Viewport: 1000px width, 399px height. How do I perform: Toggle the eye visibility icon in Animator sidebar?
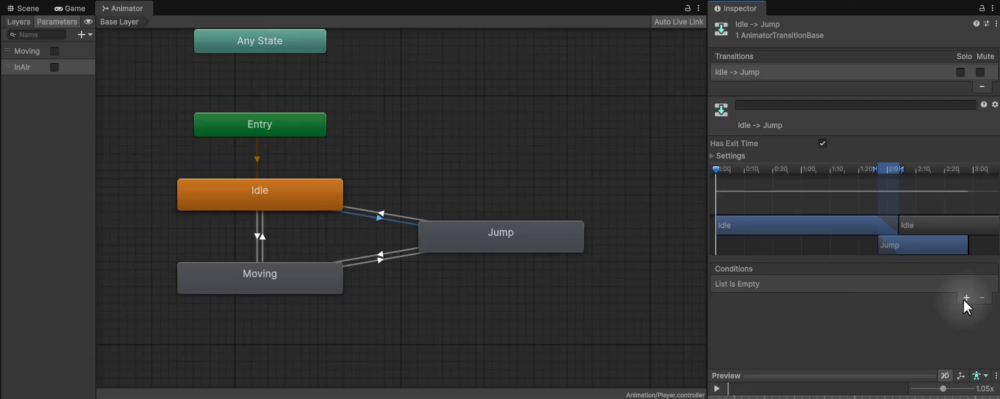[x=88, y=22]
